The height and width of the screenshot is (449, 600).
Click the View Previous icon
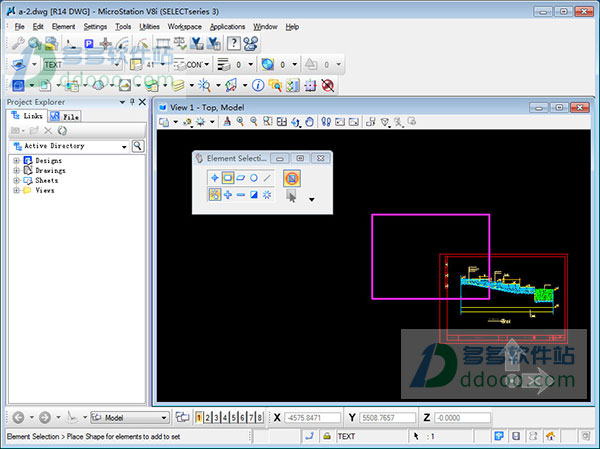340,122
